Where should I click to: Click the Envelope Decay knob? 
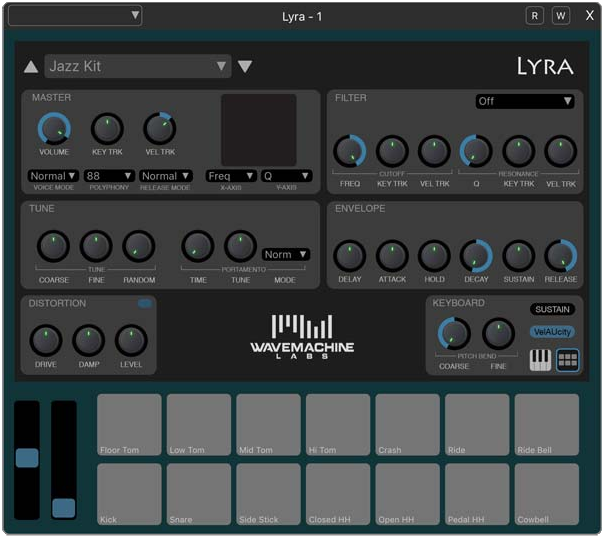476,255
